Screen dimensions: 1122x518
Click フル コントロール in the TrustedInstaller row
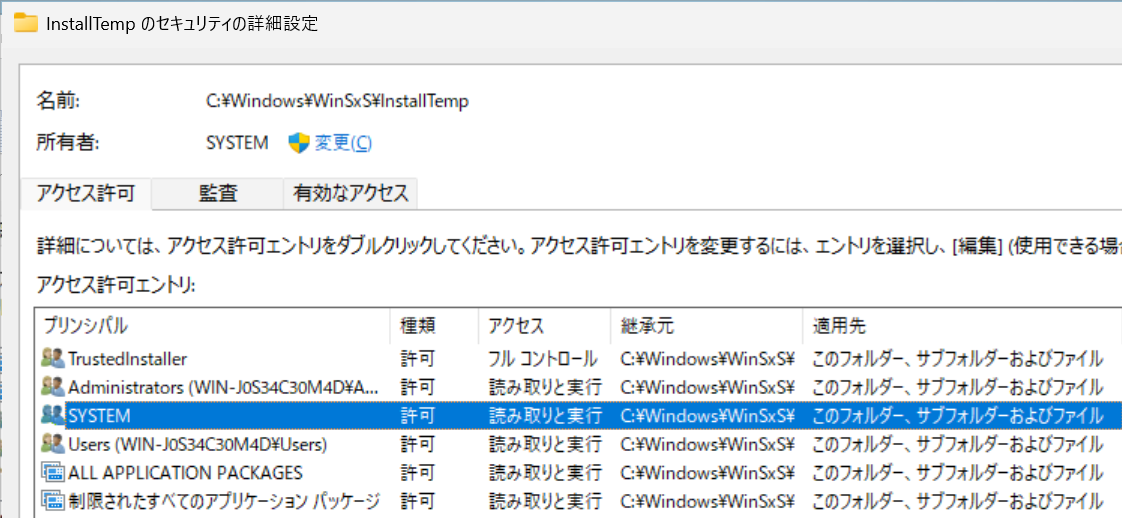pyautogui.click(x=542, y=358)
